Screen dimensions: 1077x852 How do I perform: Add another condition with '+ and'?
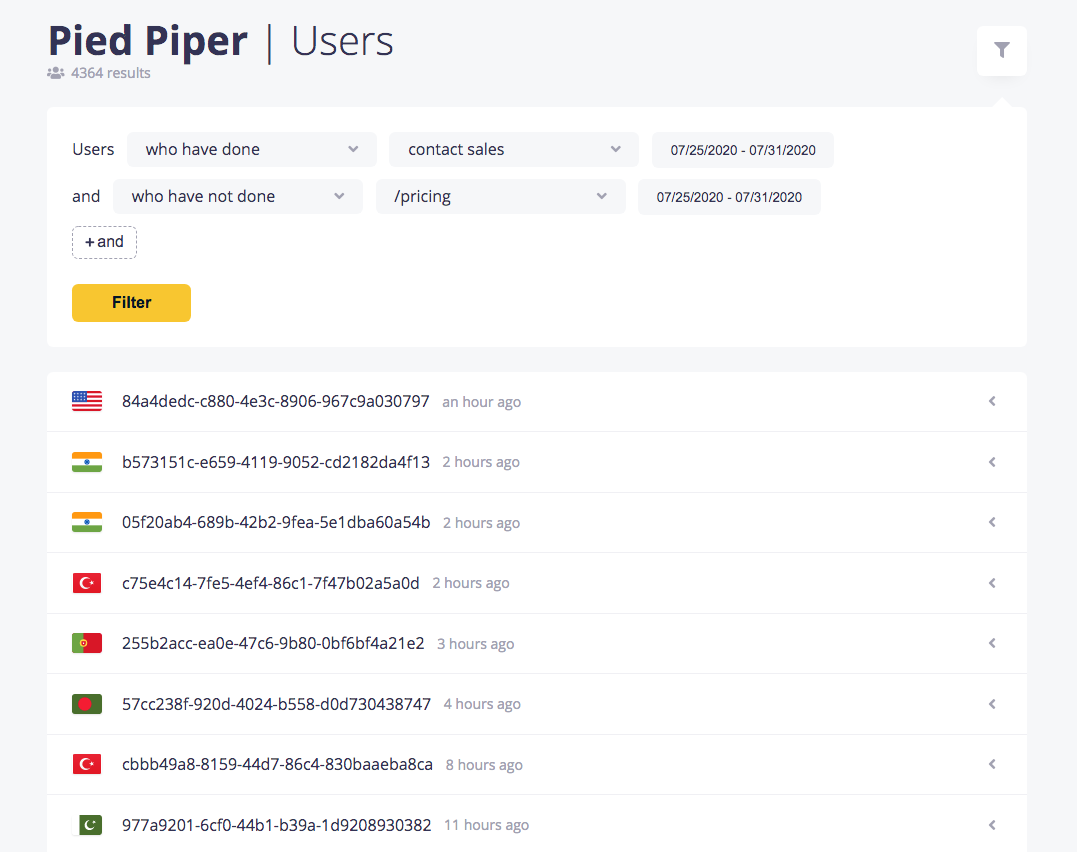[x=104, y=242]
